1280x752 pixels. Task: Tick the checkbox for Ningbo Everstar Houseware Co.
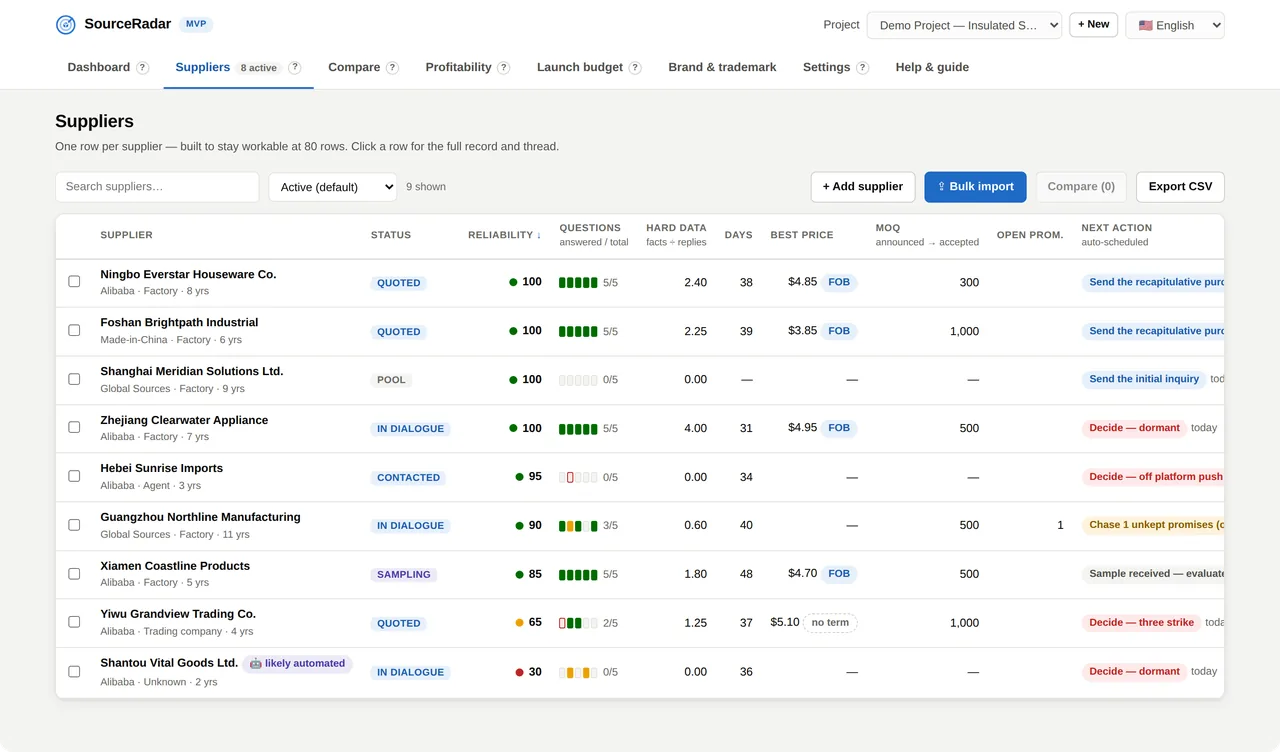coord(74,282)
